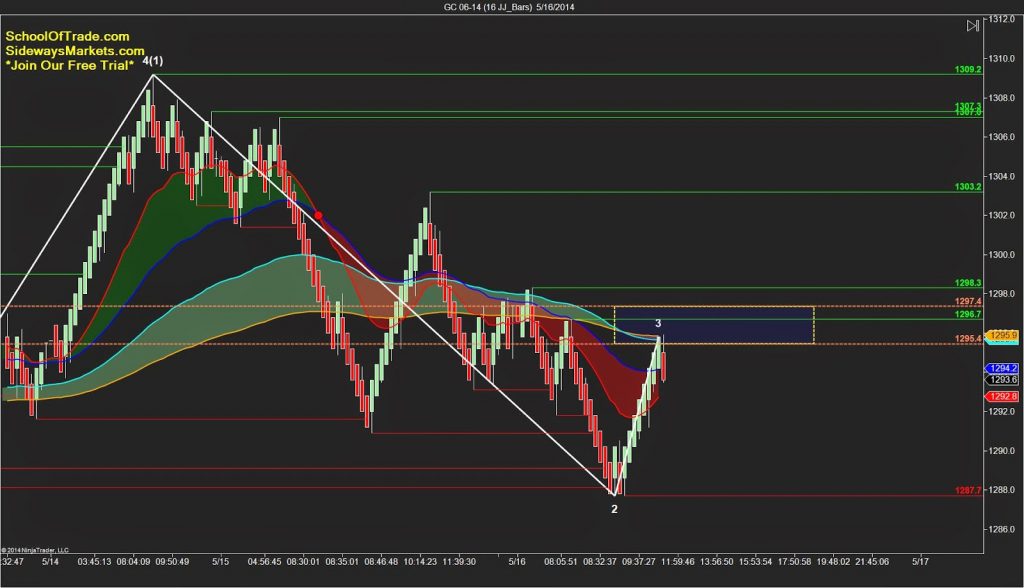Click the 1309.2 green level label

click(x=968, y=69)
